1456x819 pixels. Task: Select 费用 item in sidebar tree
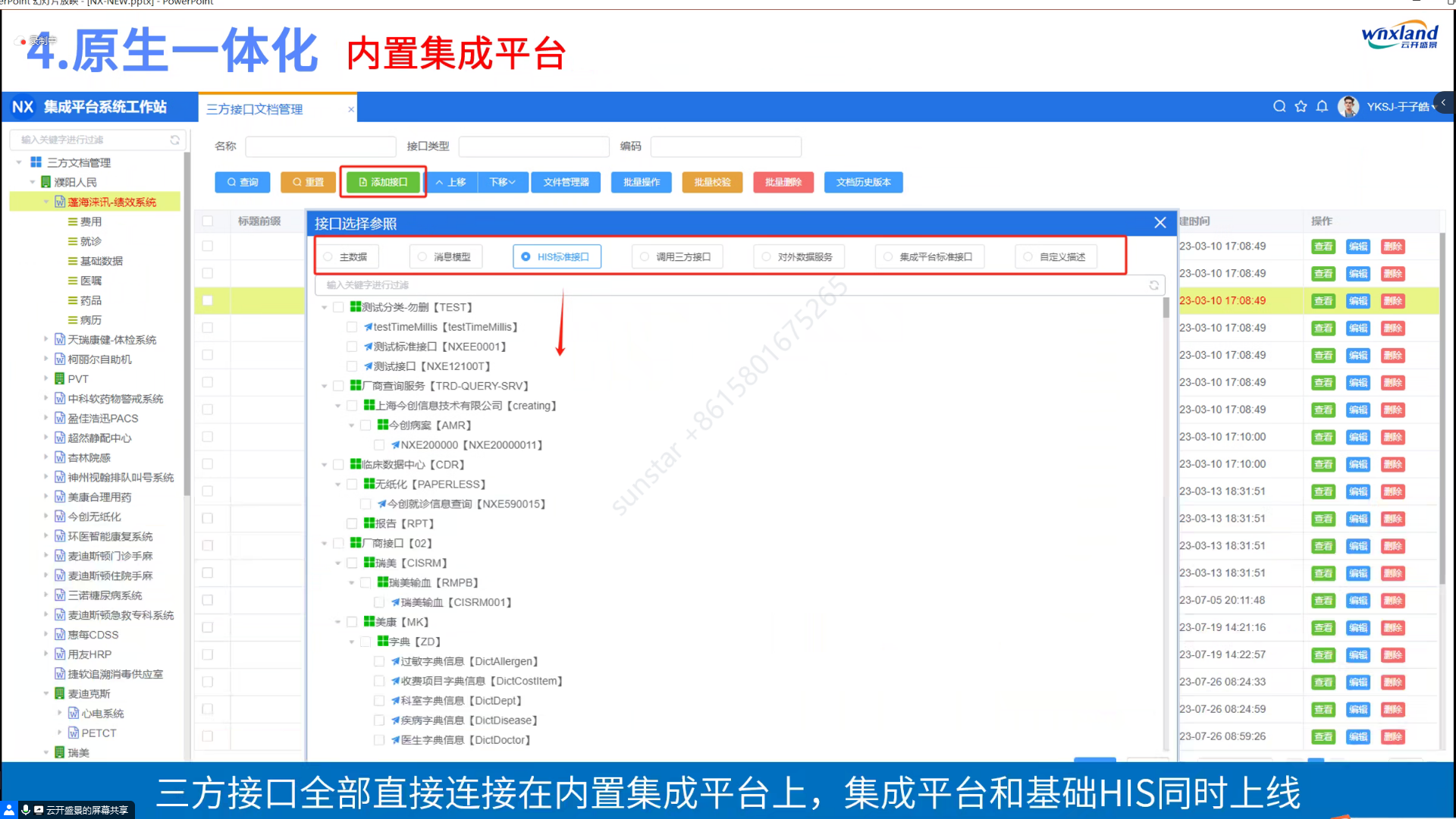[x=90, y=221]
